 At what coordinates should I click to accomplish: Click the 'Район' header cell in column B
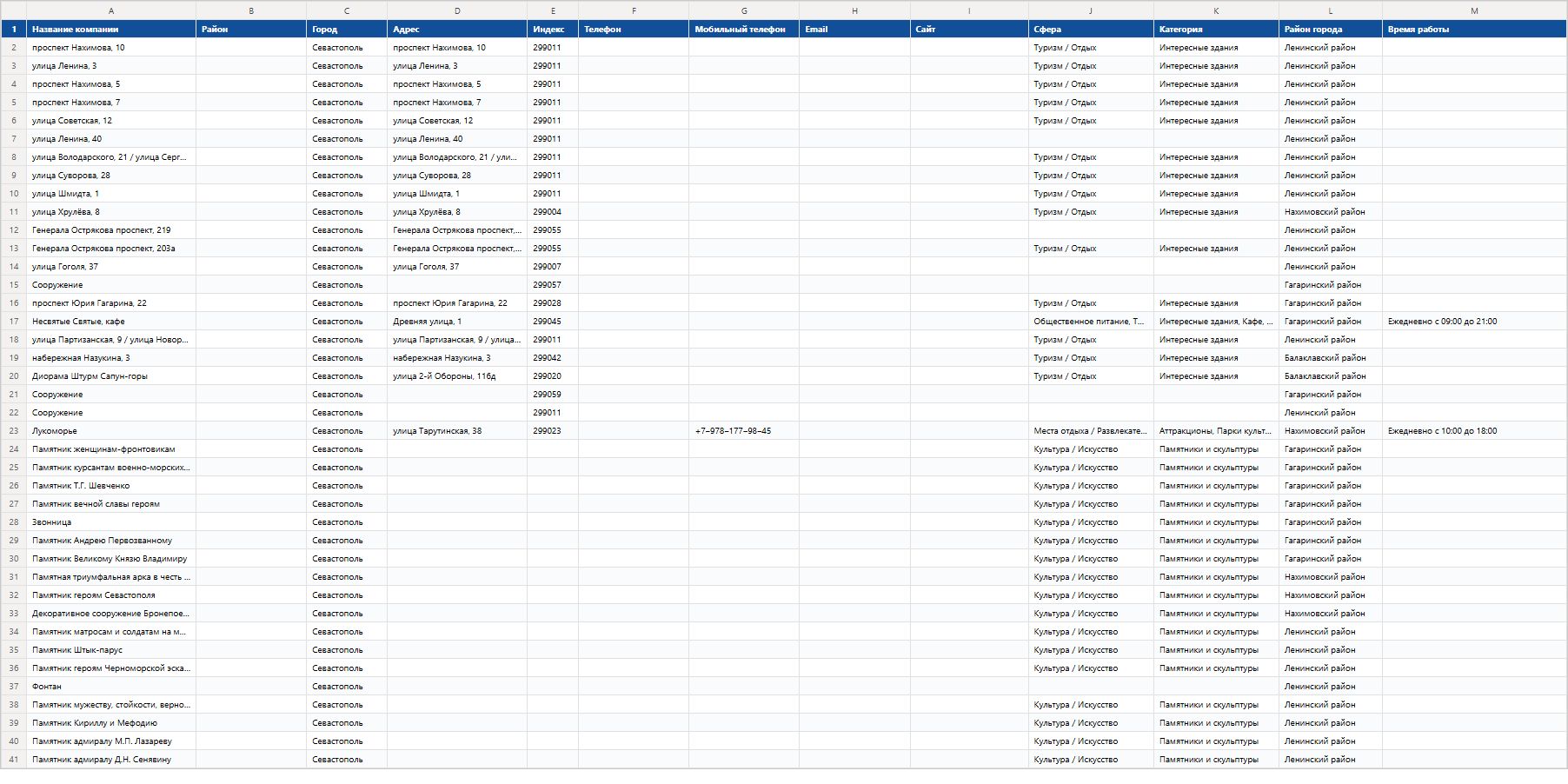(x=251, y=30)
